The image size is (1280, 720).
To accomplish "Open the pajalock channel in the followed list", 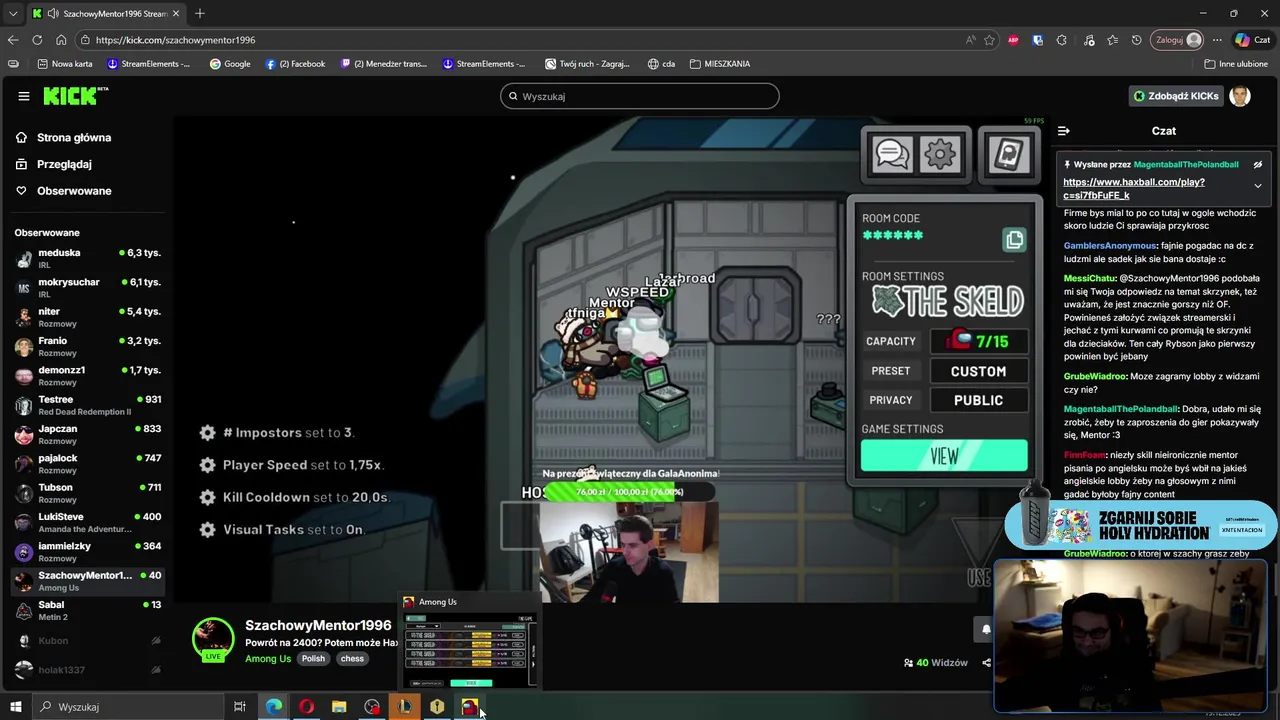I will 88,464.
